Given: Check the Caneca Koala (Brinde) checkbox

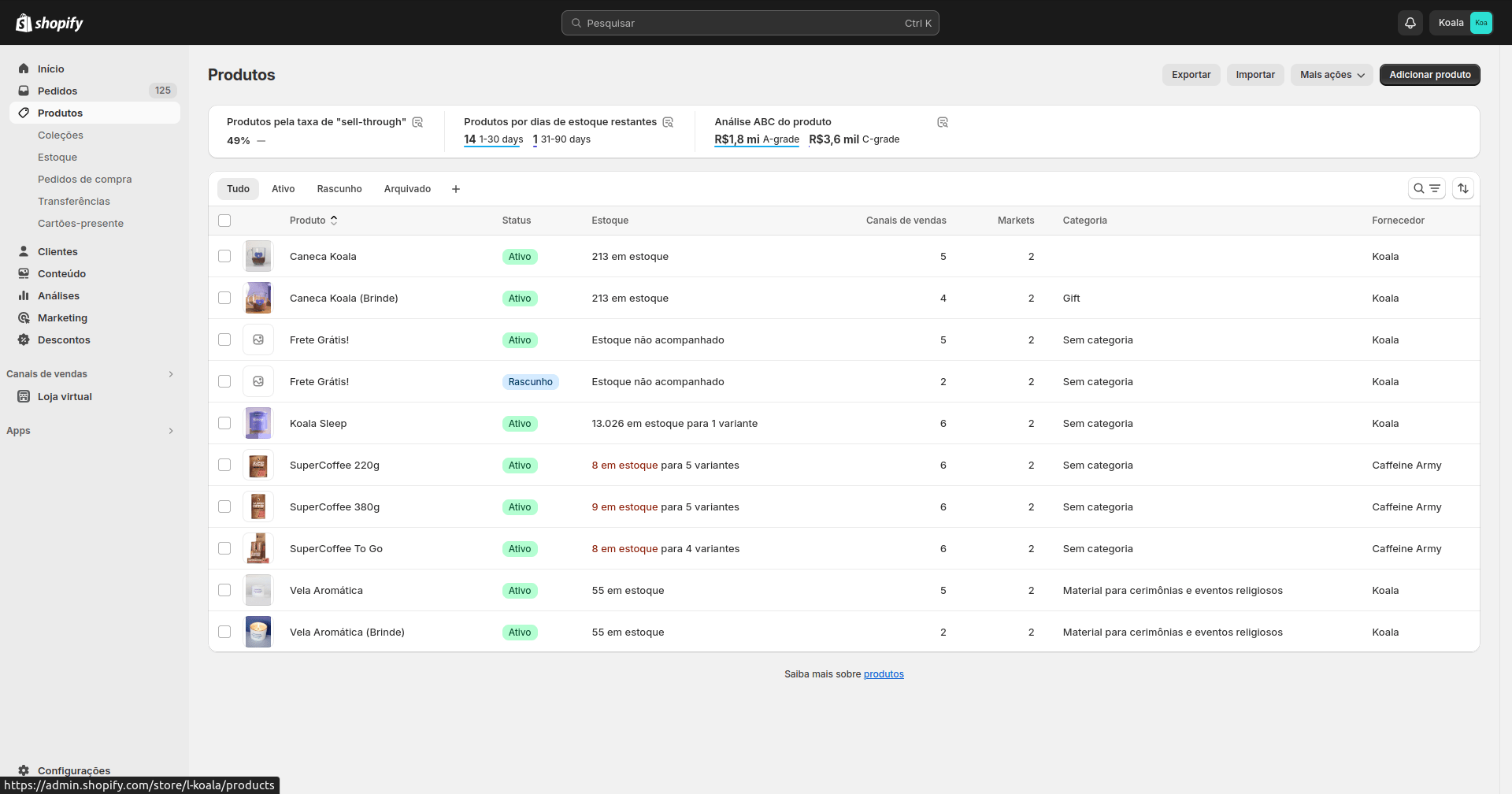Looking at the screenshot, I should (x=224, y=298).
